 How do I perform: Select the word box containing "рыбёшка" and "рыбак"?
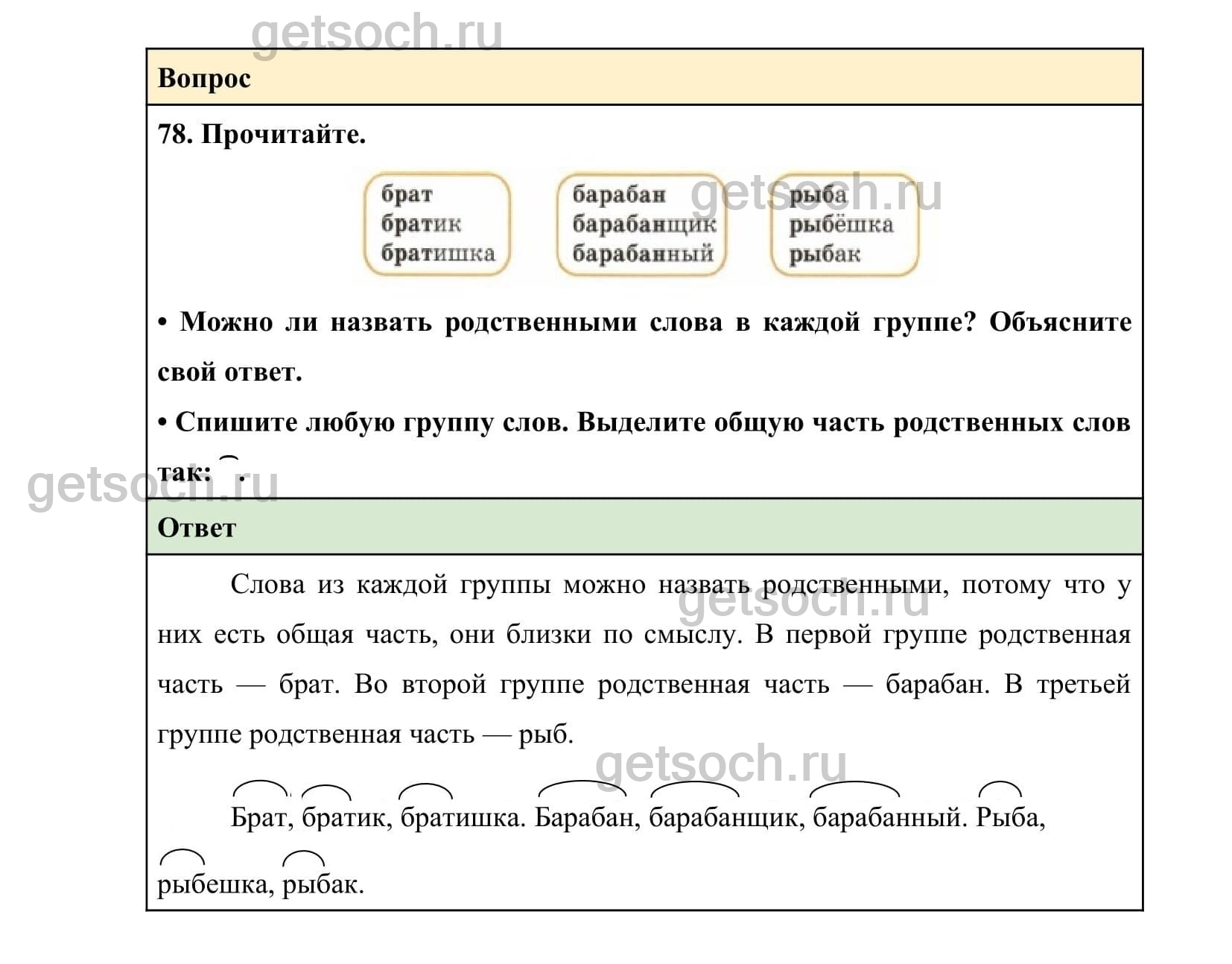[x=845, y=224]
